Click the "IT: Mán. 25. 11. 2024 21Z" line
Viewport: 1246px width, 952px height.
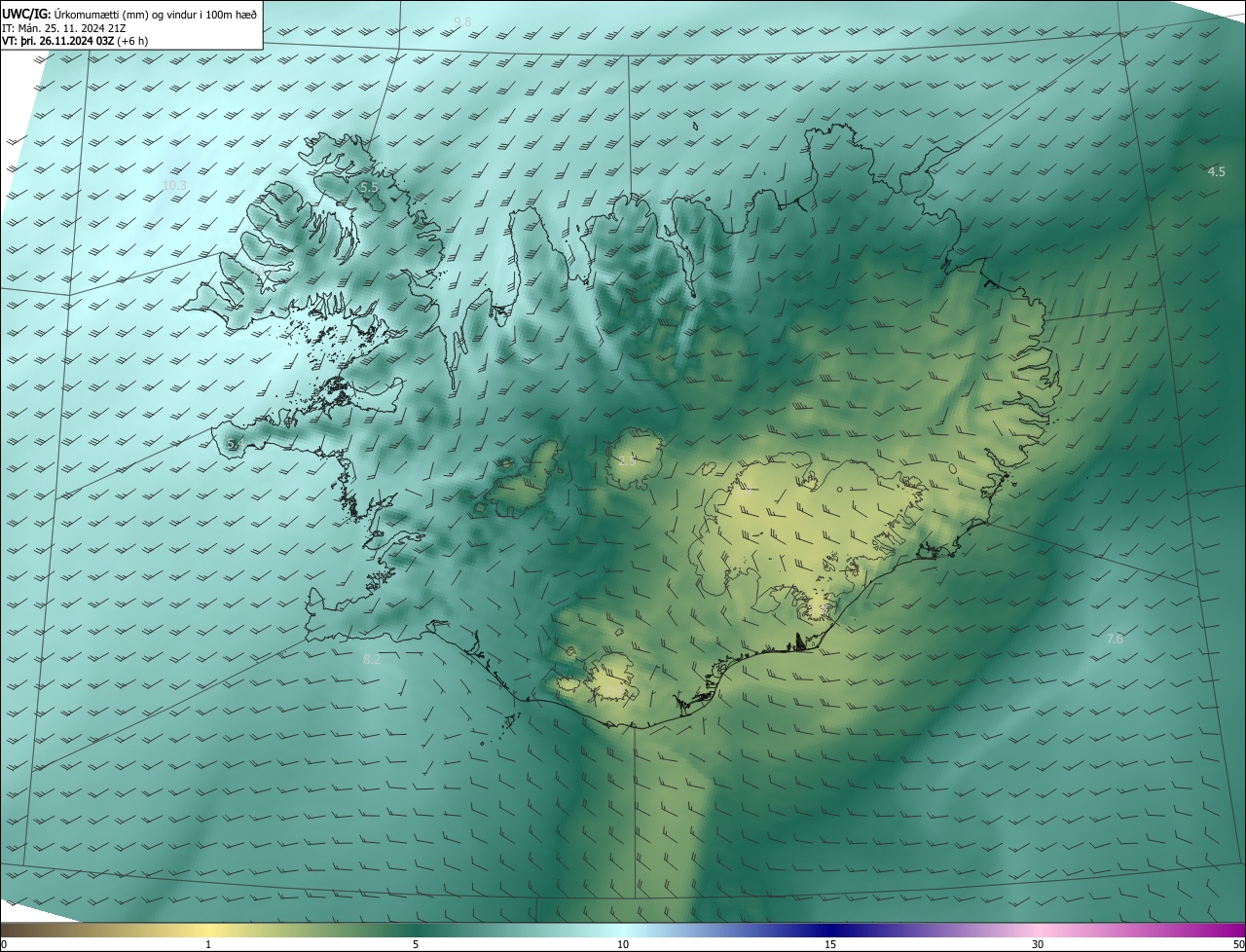(x=62, y=27)
